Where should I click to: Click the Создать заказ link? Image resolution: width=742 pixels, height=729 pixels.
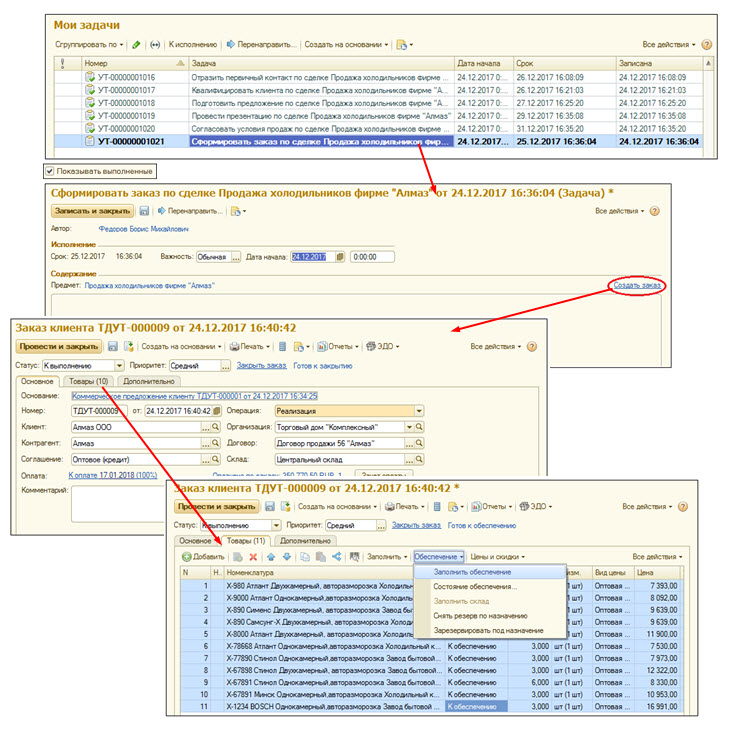pyautogui.click(x=637, y=285)
